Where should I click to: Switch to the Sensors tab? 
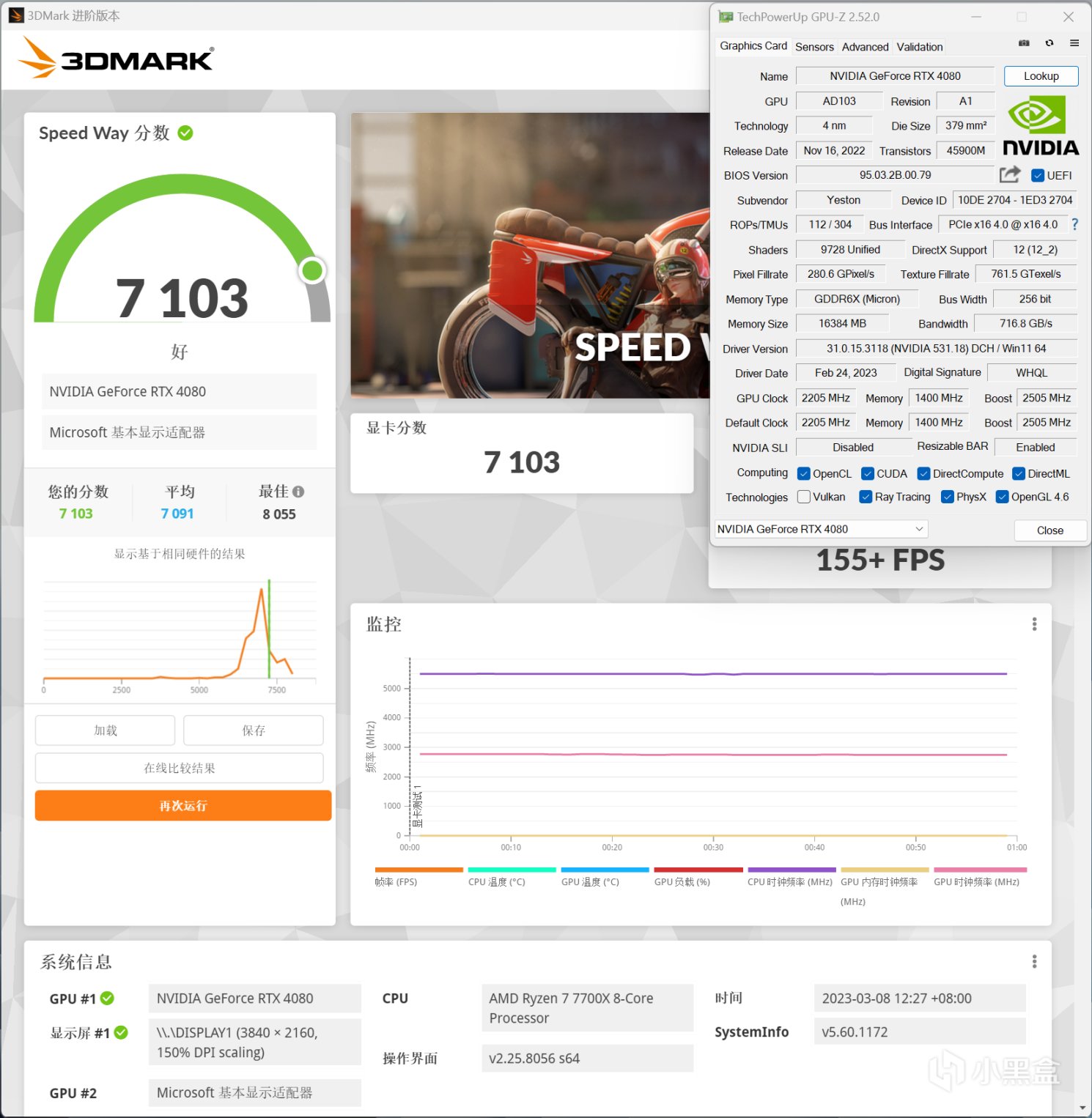point(814,47)
